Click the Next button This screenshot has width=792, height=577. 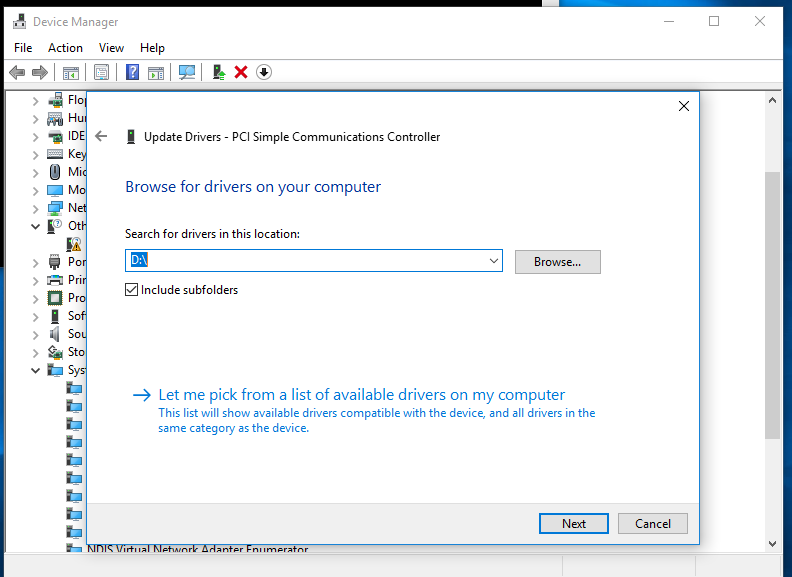(573, 523)
